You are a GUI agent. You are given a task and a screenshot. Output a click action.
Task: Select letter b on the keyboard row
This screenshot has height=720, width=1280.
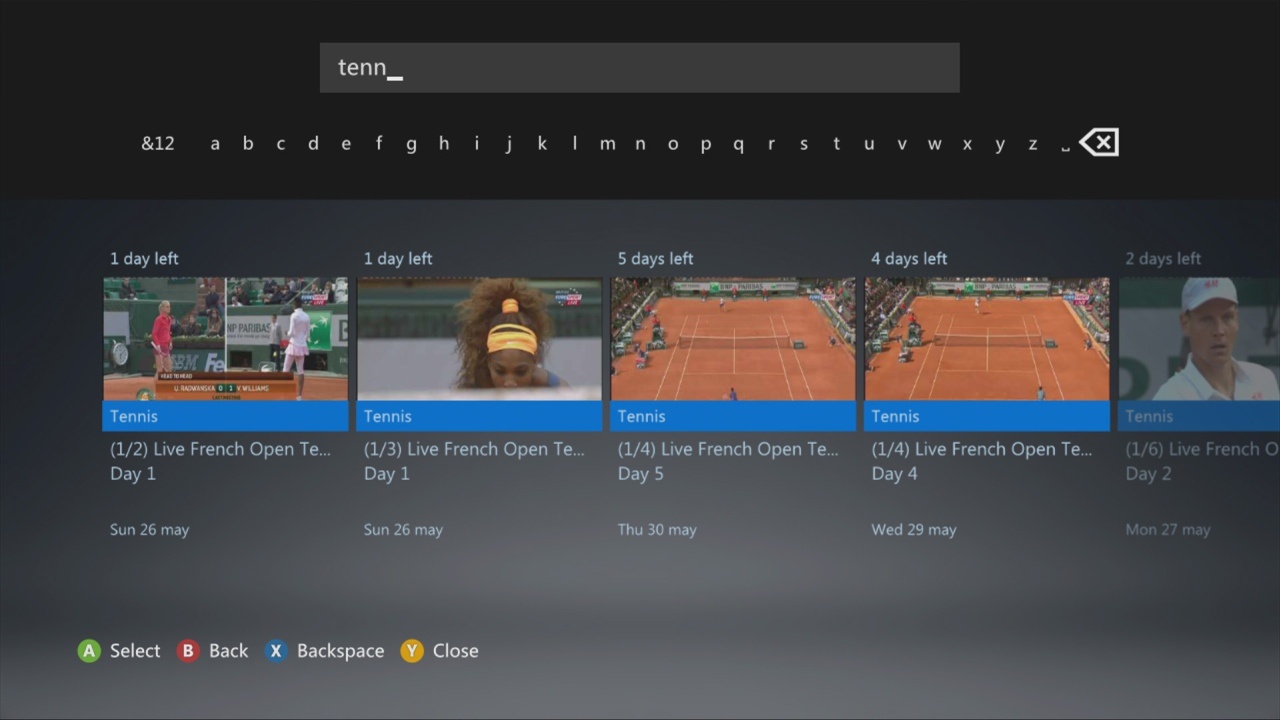(x=248, y=143)
